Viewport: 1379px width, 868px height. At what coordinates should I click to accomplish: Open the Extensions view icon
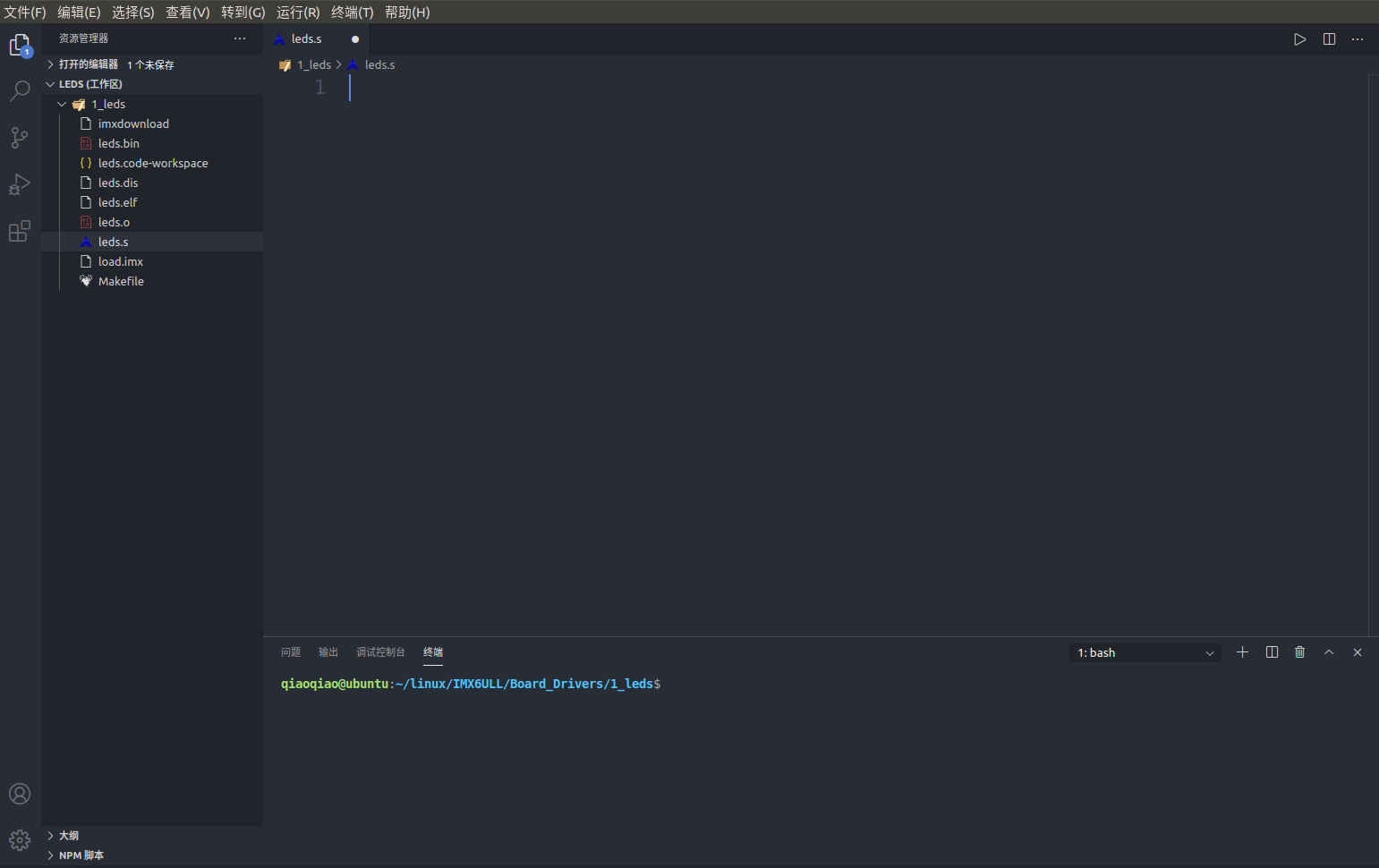20,231
